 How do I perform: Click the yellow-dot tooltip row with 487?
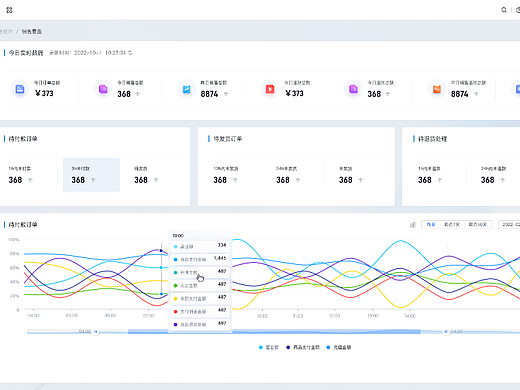(200, 298)
